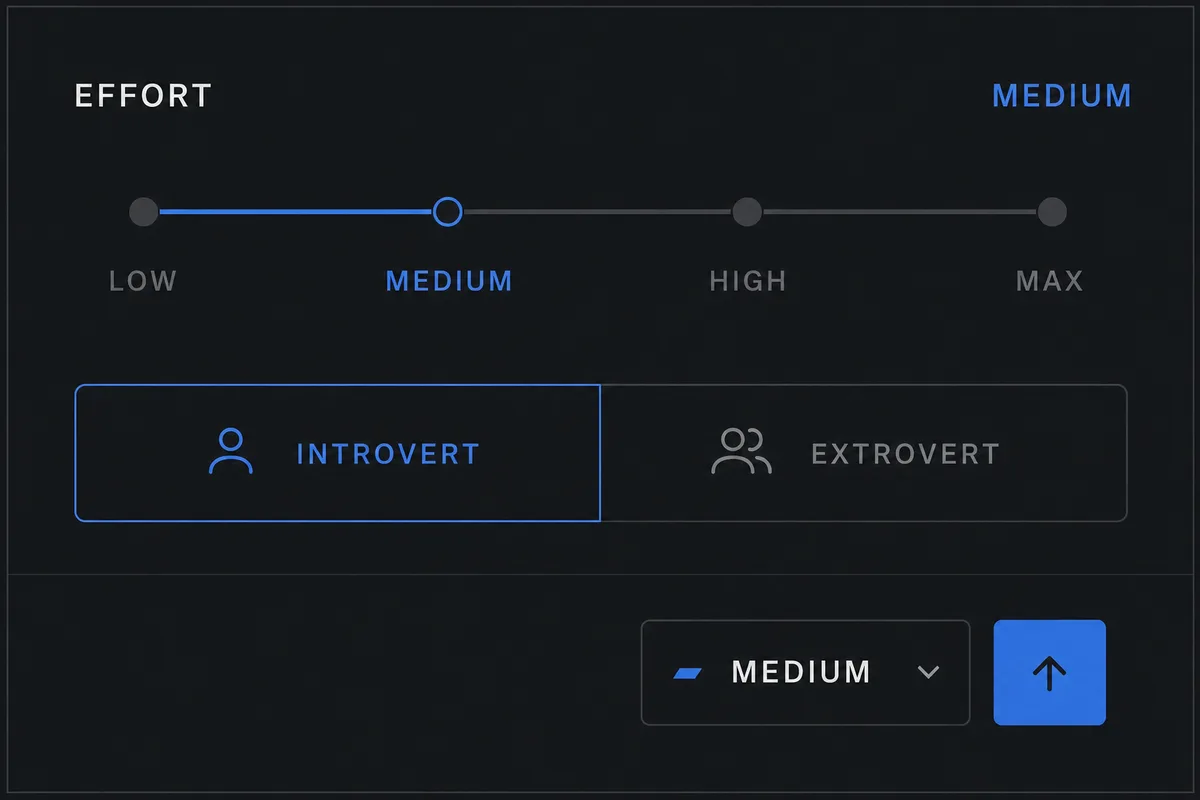Click the MEDIUM label under the slider
This screenshot has height=800, width=1200.
449,281
